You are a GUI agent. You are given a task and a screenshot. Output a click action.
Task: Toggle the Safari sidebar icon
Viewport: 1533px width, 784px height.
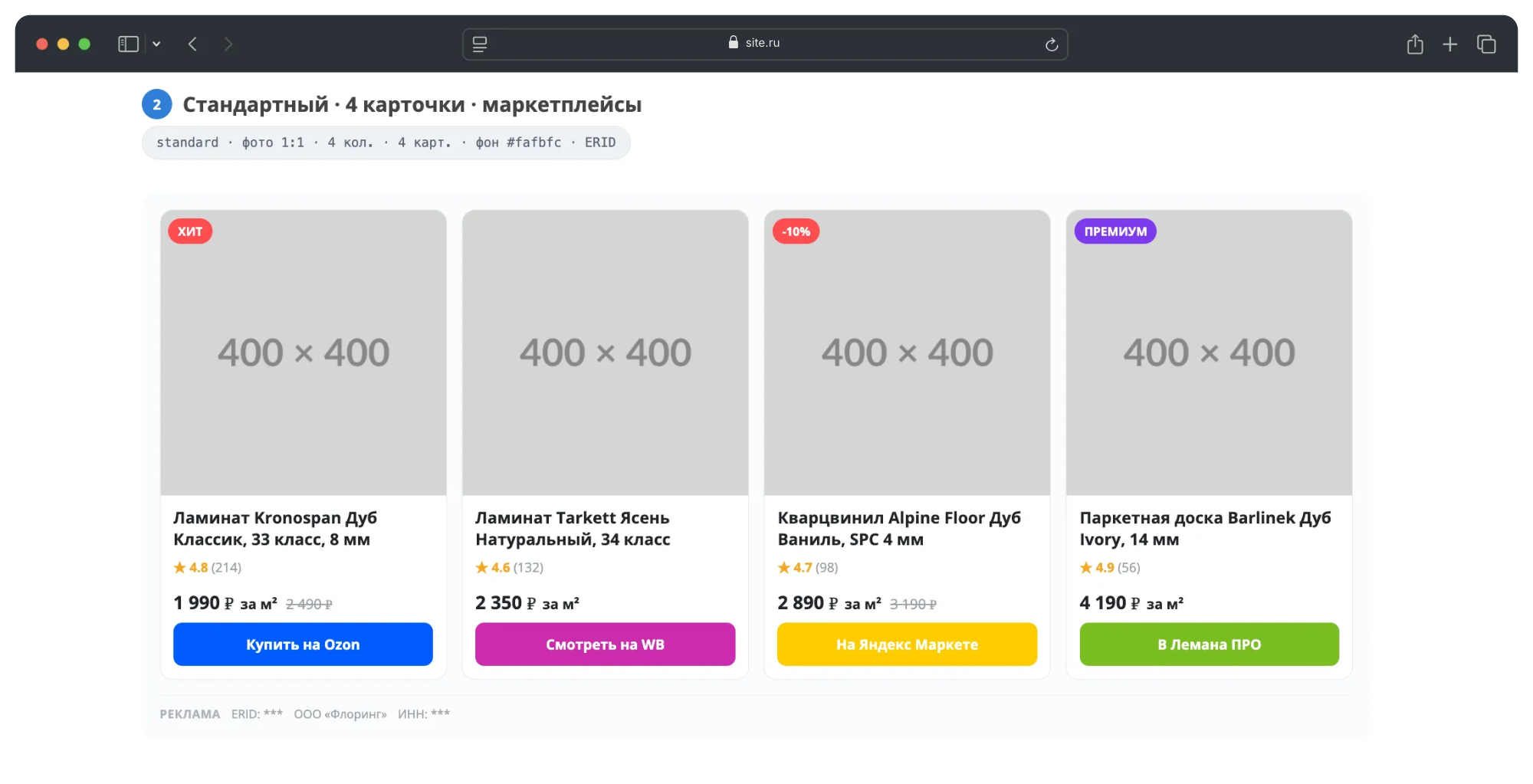pos(128,44)
